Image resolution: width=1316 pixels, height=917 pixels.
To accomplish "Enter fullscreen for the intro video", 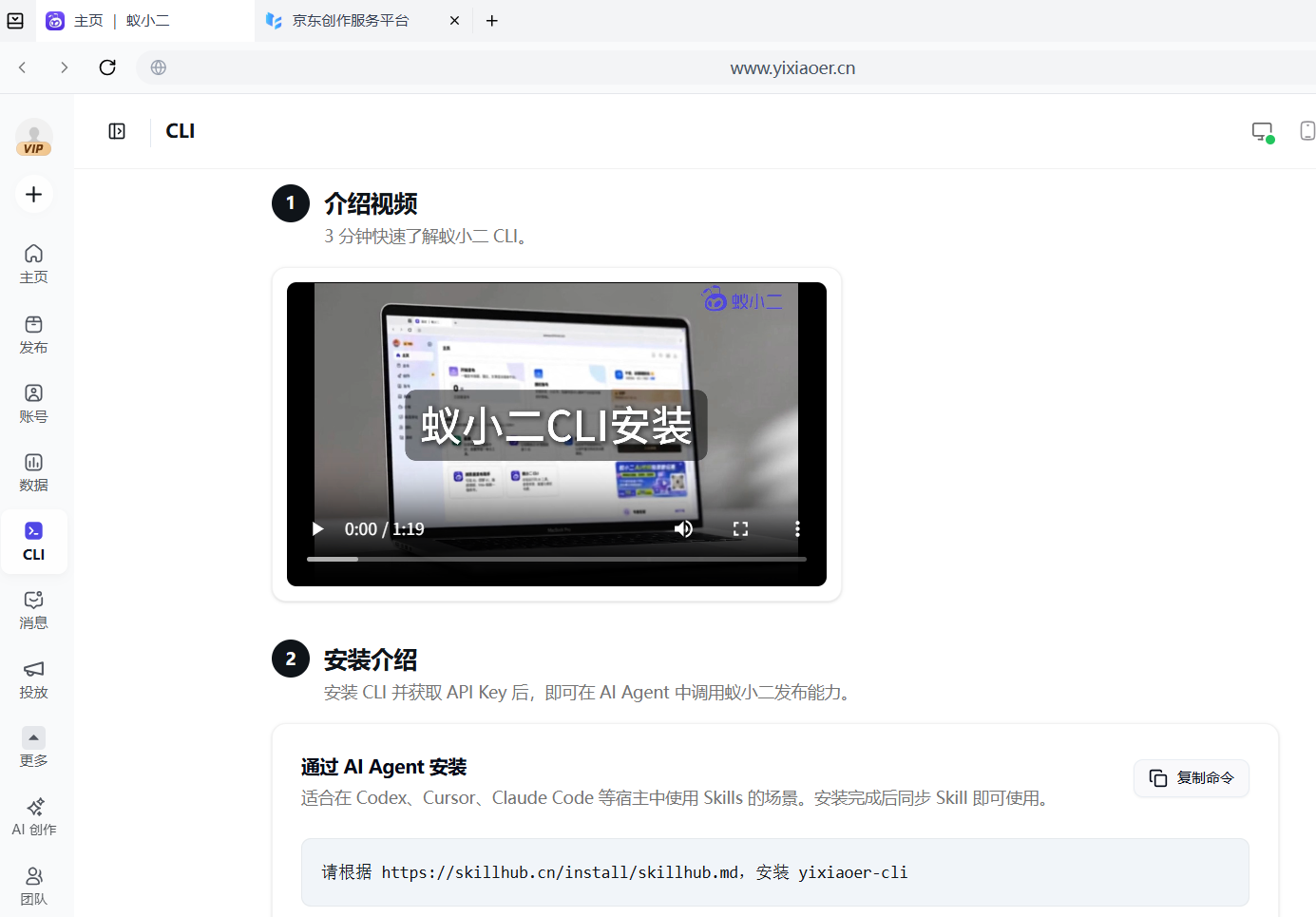I will coord(740,529).
